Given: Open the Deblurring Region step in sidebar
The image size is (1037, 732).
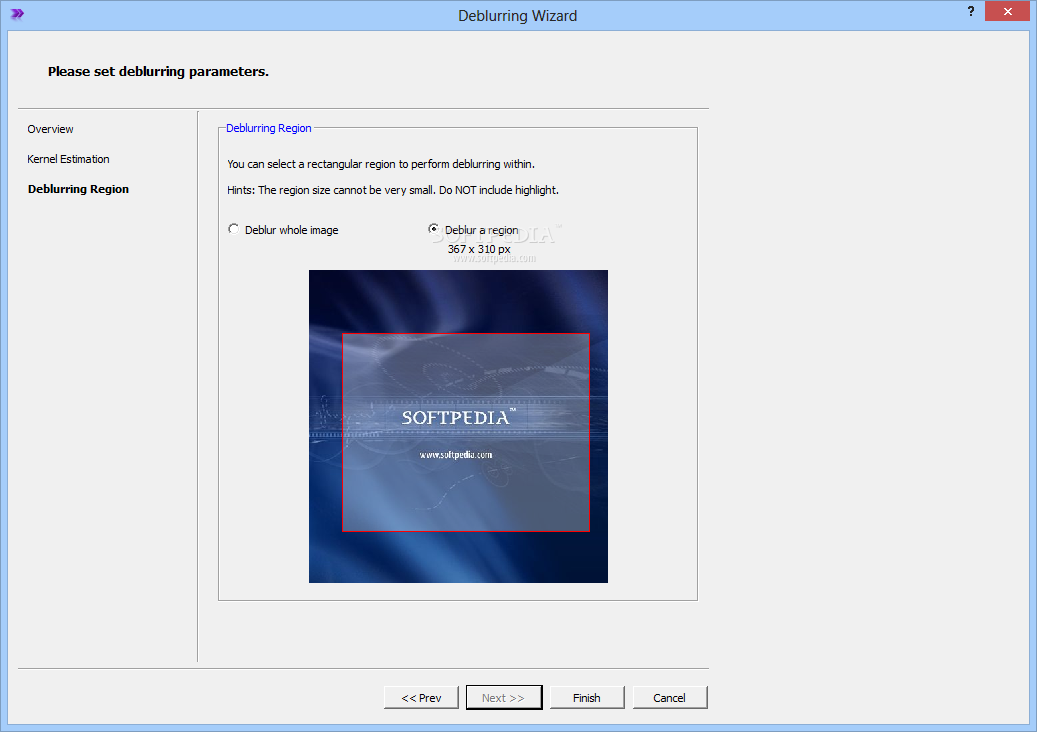Looking at the screenshot, I should point(78,189).
